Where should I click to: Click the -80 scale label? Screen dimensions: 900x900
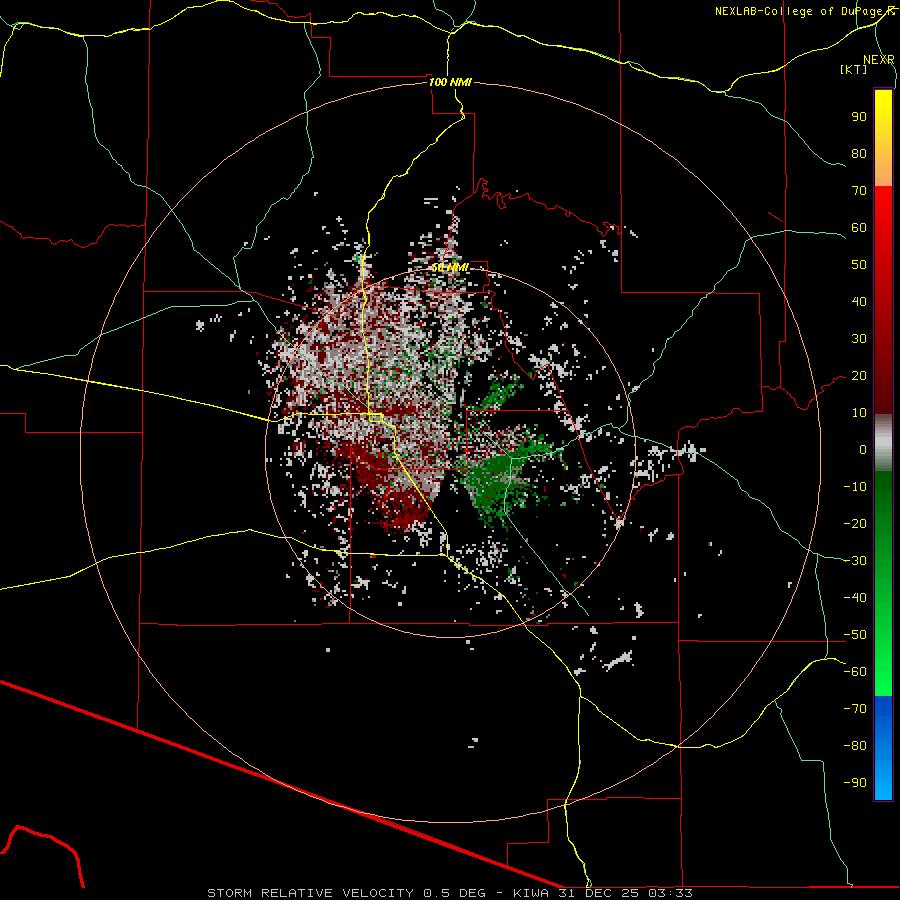pyautogui.click(x=855, y=746)
